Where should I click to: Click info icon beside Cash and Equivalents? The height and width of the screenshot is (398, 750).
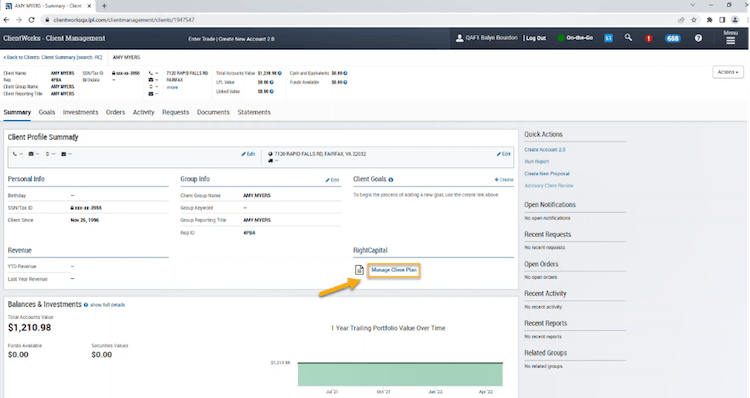tap(345, 73)
